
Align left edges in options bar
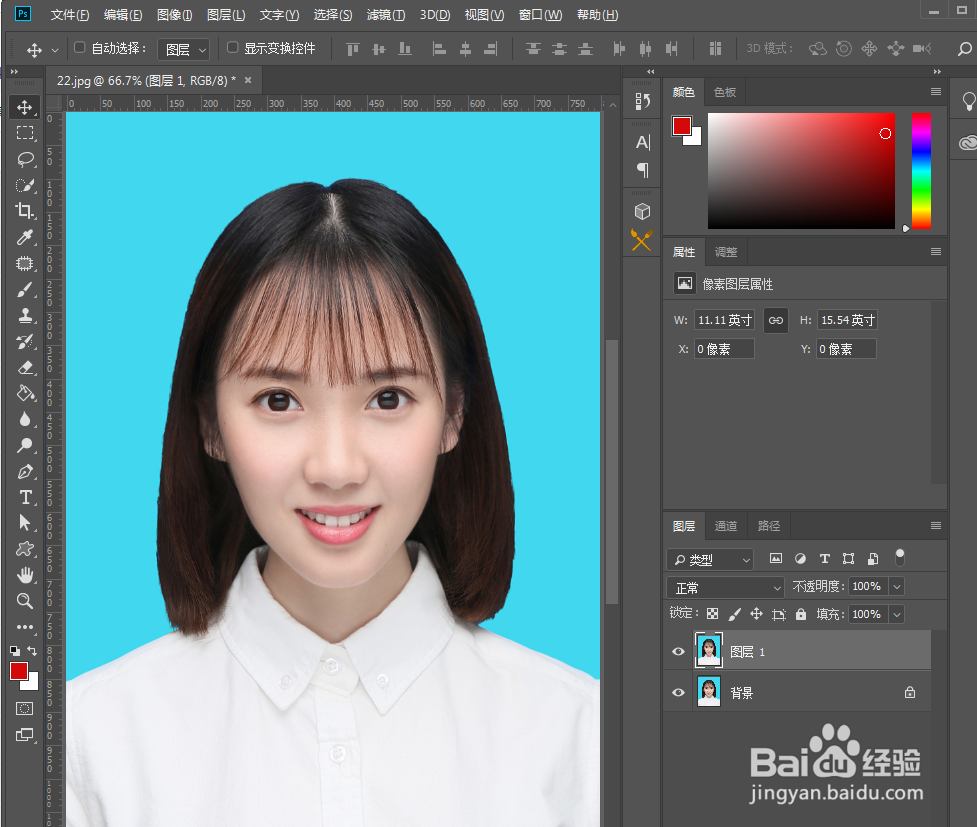coord(439,49)
